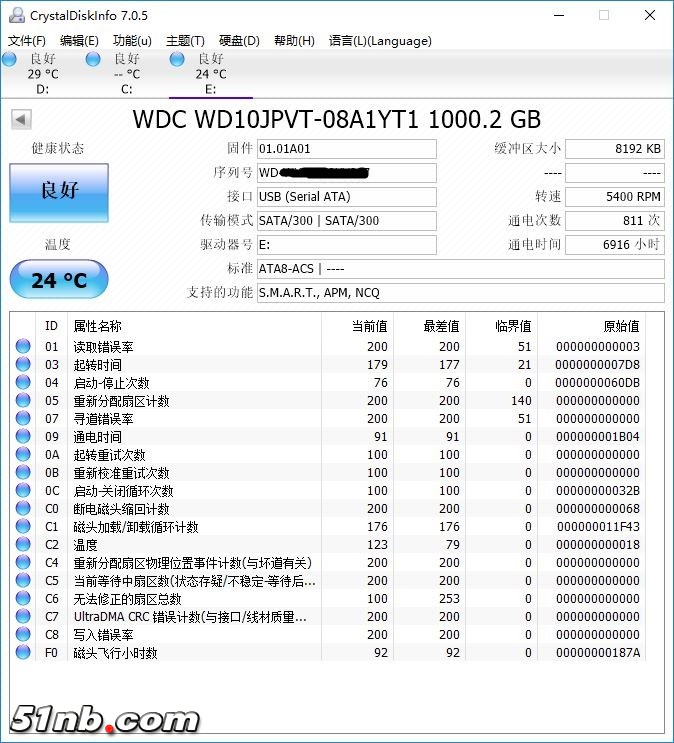674x743 pixels.
Task: Click the status dot for F0 磁头飞行小时数
Action: click(23, 652)
